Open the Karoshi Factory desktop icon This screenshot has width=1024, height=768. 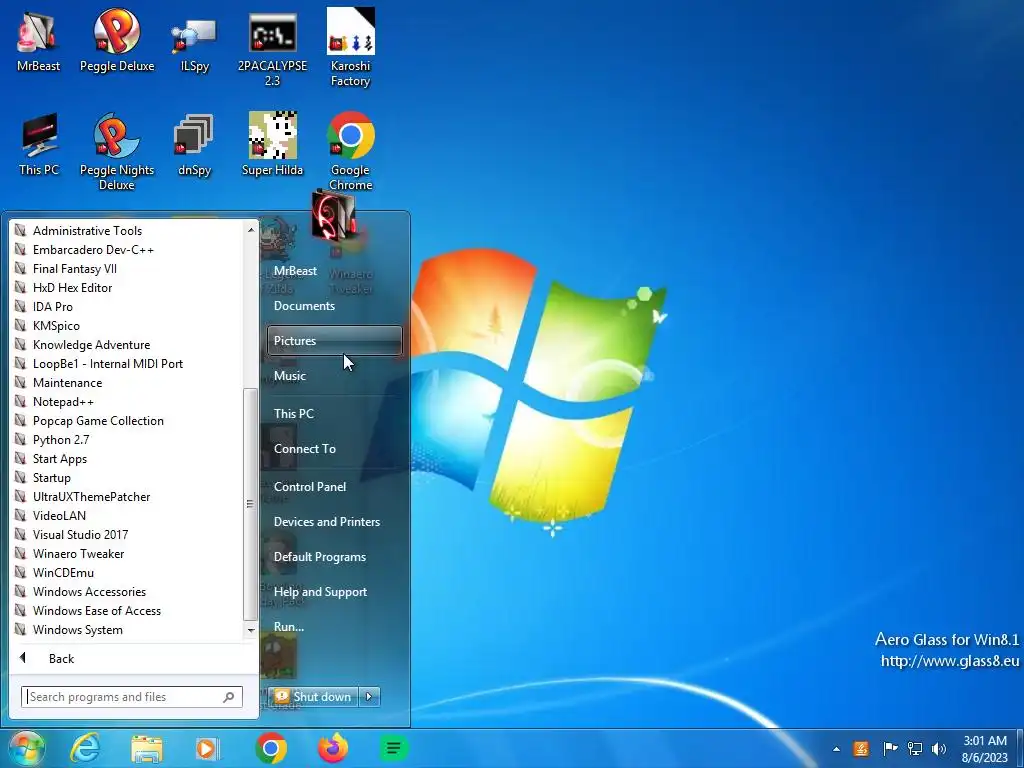350,48
